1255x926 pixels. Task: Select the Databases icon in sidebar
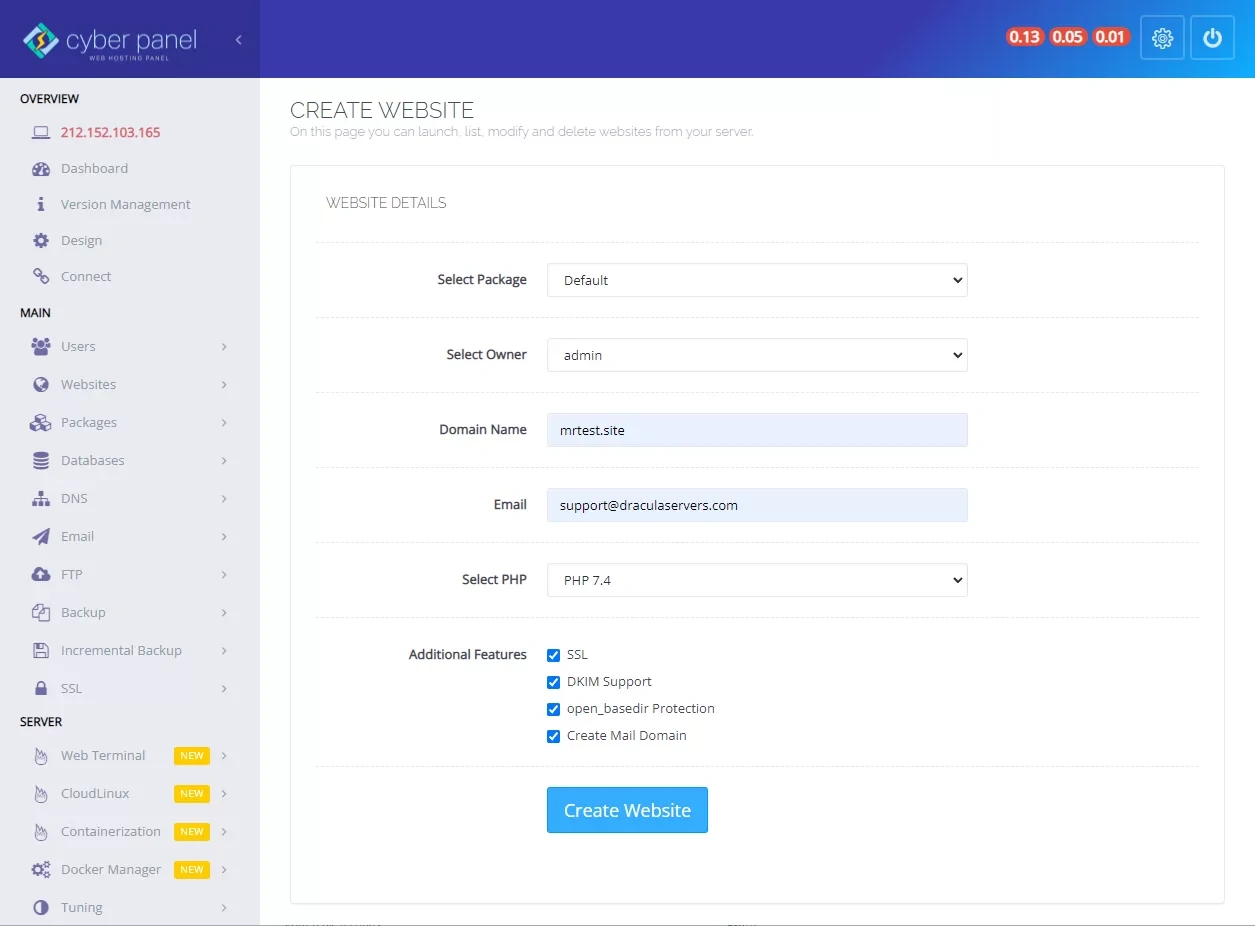(40, 460)
